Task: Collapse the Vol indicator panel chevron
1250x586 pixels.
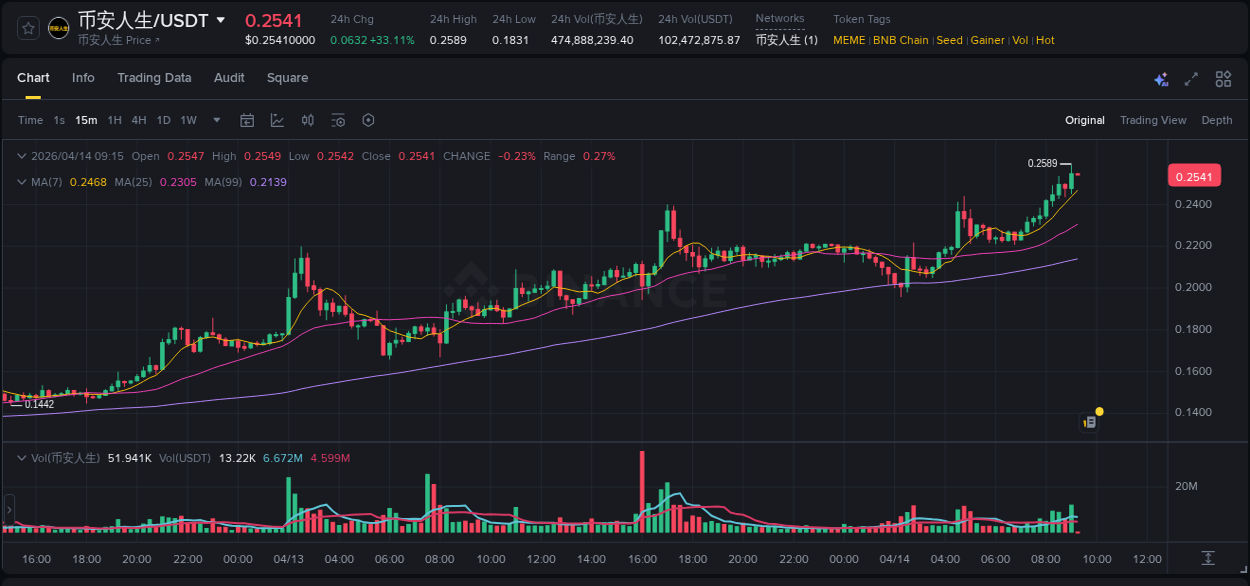Action: click(22, 456)
